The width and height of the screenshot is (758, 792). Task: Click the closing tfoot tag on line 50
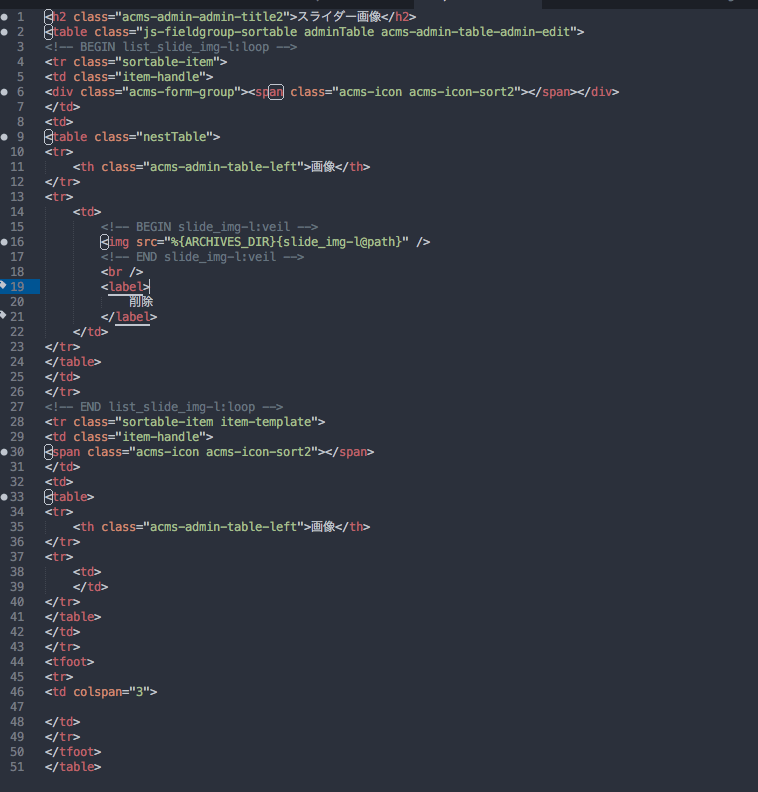[73, 752]
